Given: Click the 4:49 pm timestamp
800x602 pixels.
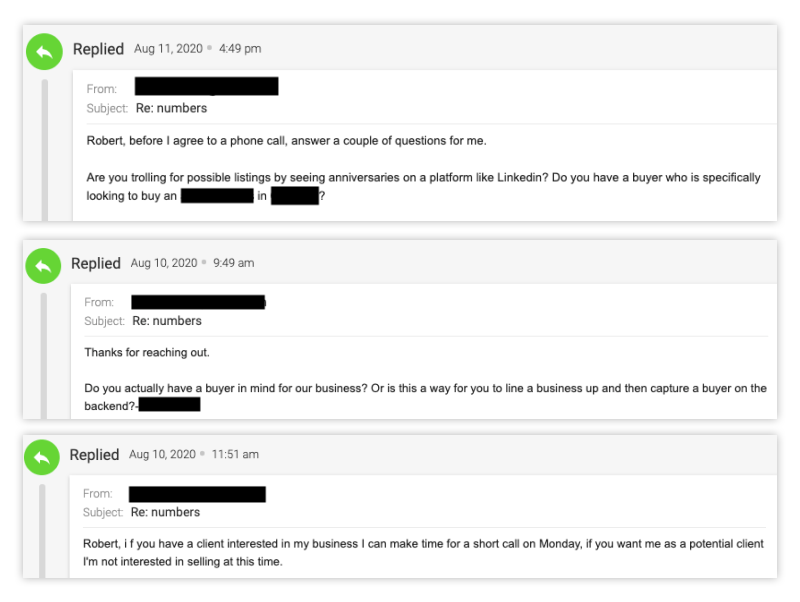Looking at the screenshot, I should point(240,49).
